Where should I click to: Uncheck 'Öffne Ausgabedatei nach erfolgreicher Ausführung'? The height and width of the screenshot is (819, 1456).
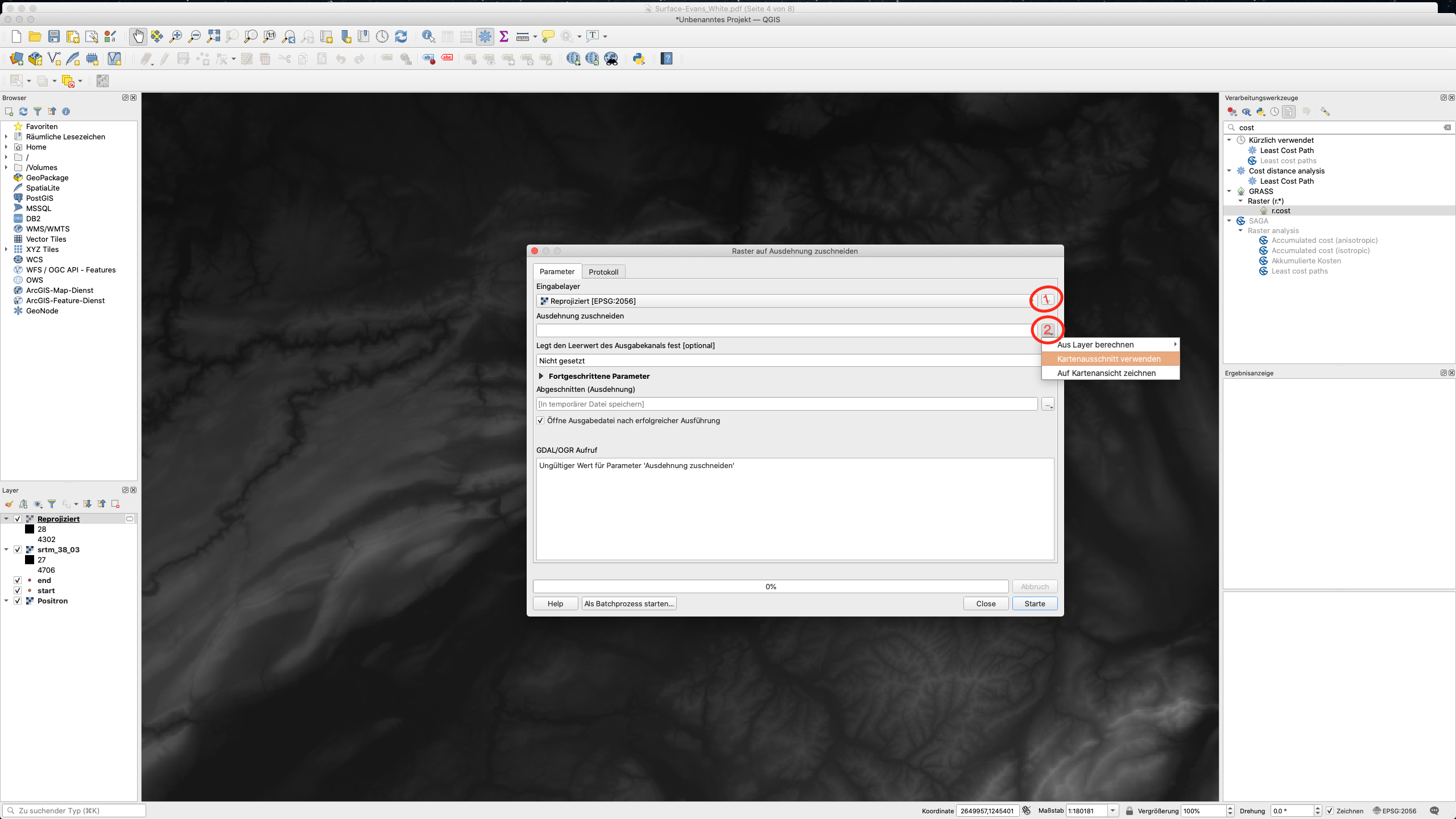[x=540, y=421]
